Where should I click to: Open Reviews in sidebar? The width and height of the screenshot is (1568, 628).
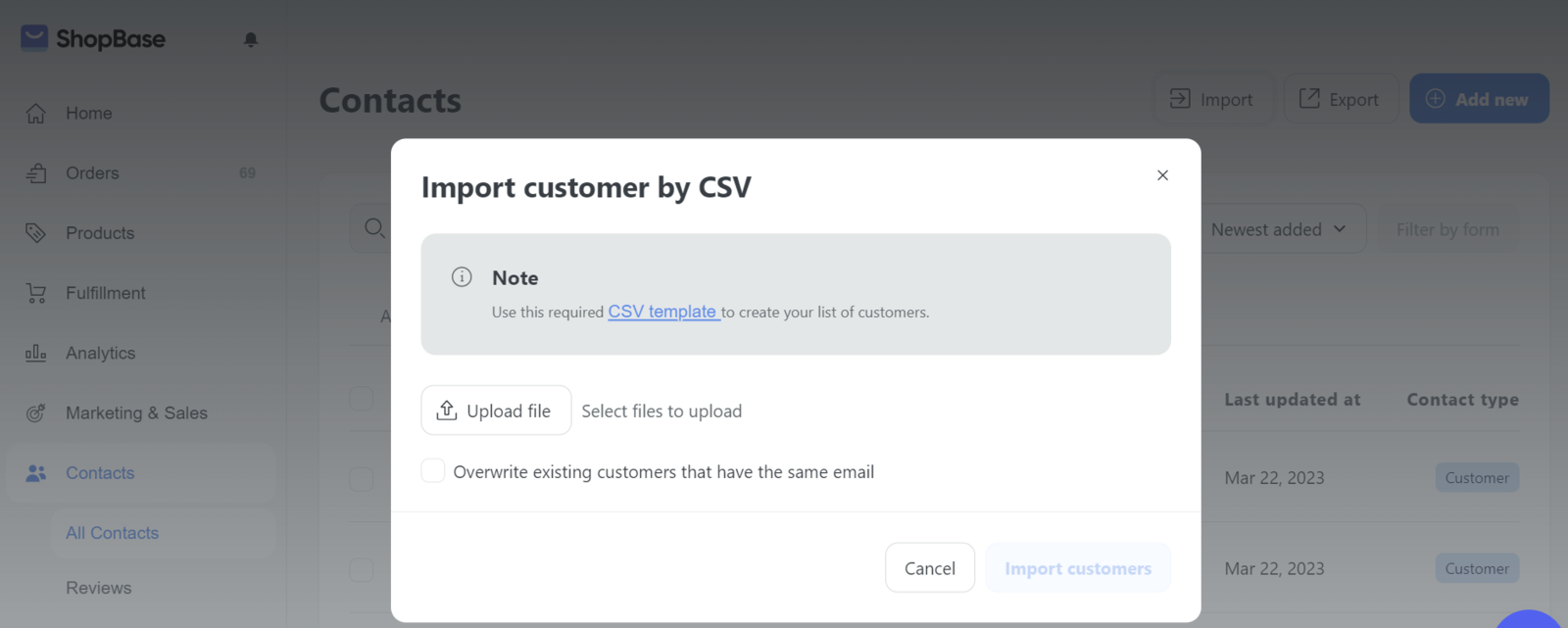(98, 588)
